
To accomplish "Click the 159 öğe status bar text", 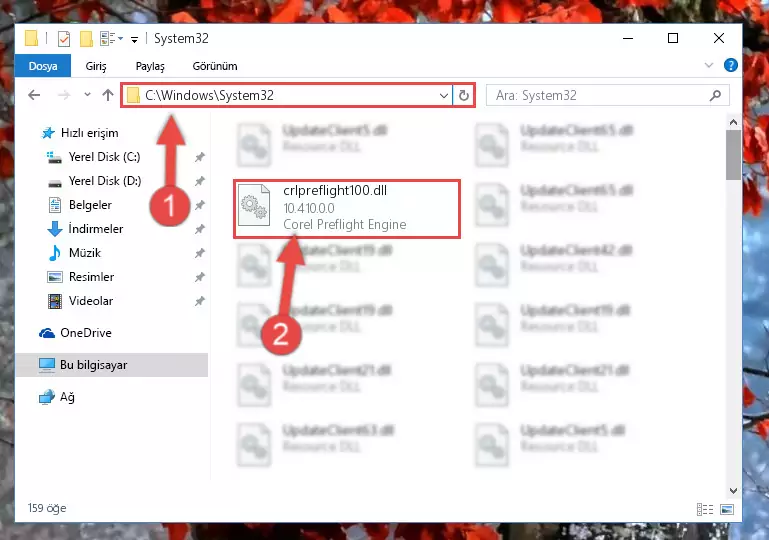I will coord(47,508).
